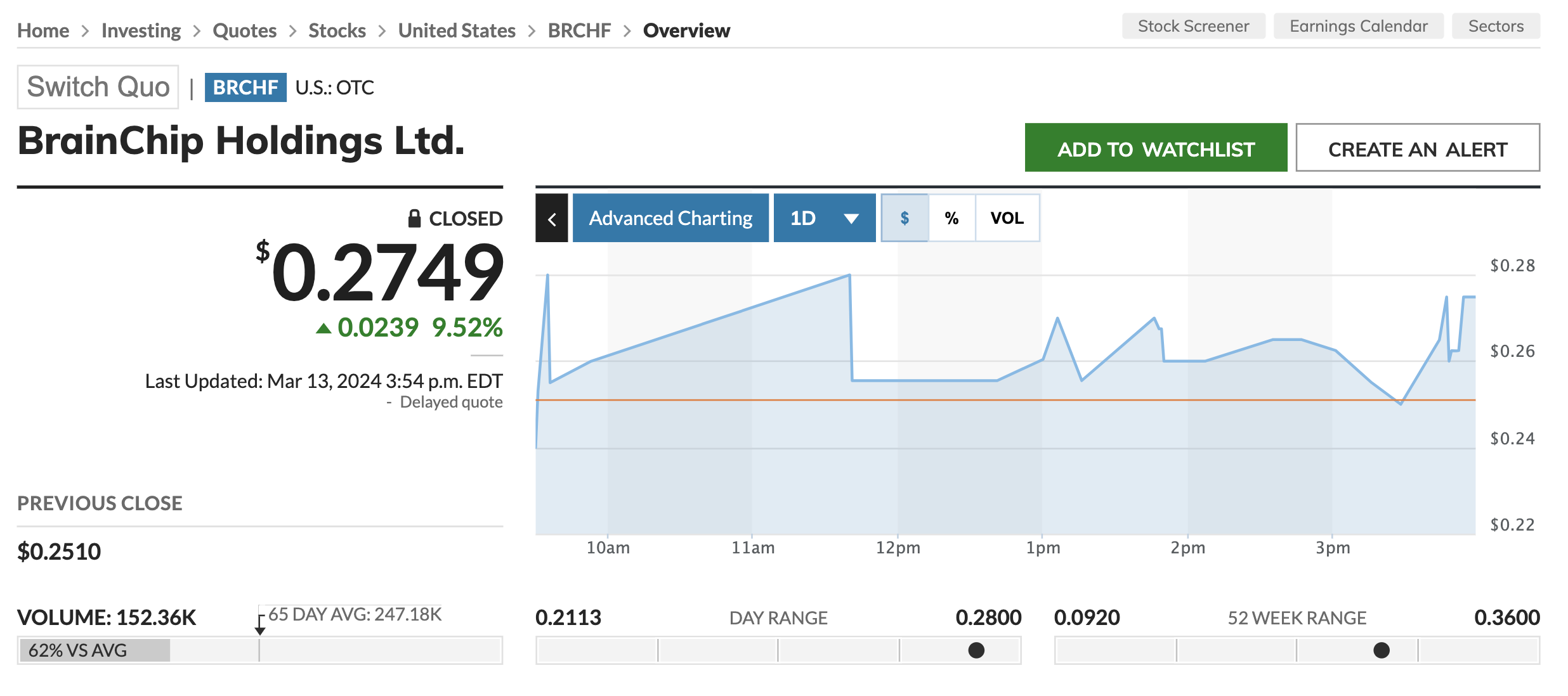This screenshot has width=1568, height=696.
Task: Click the 62% VS AVG volume bar
Action: [95, 650]
